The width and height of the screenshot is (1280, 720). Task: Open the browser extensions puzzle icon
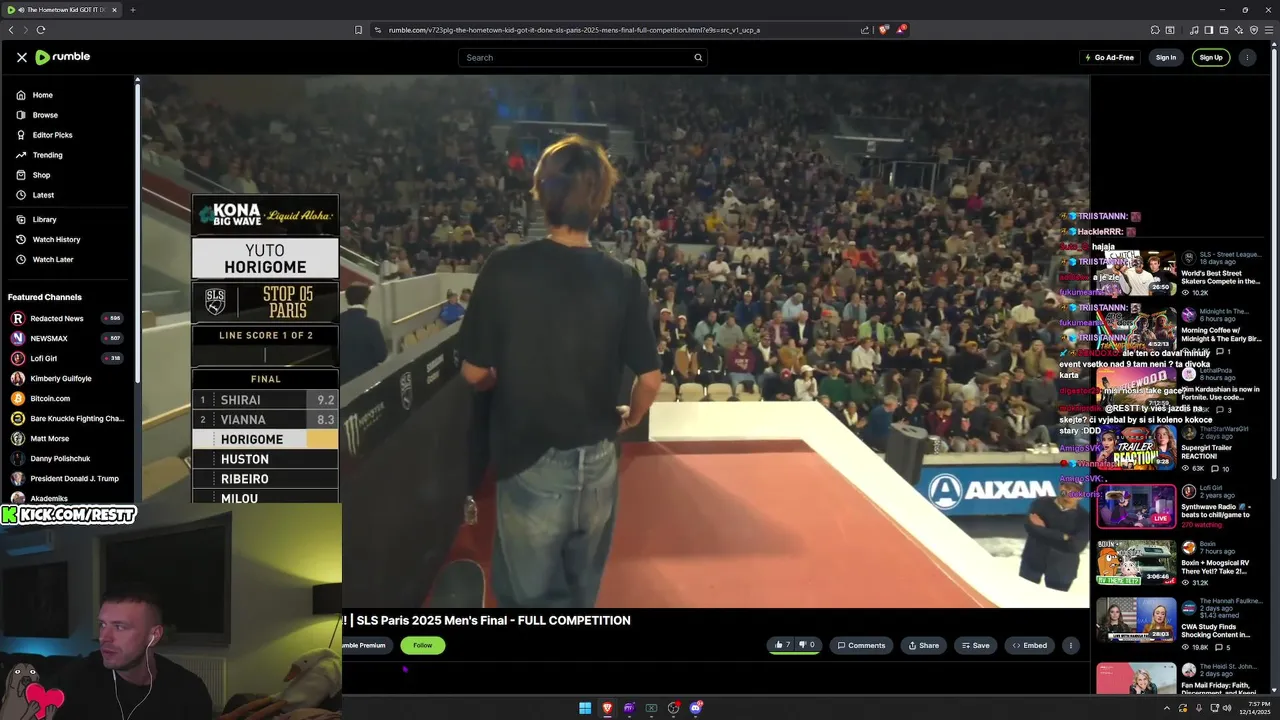point(1155,30)
